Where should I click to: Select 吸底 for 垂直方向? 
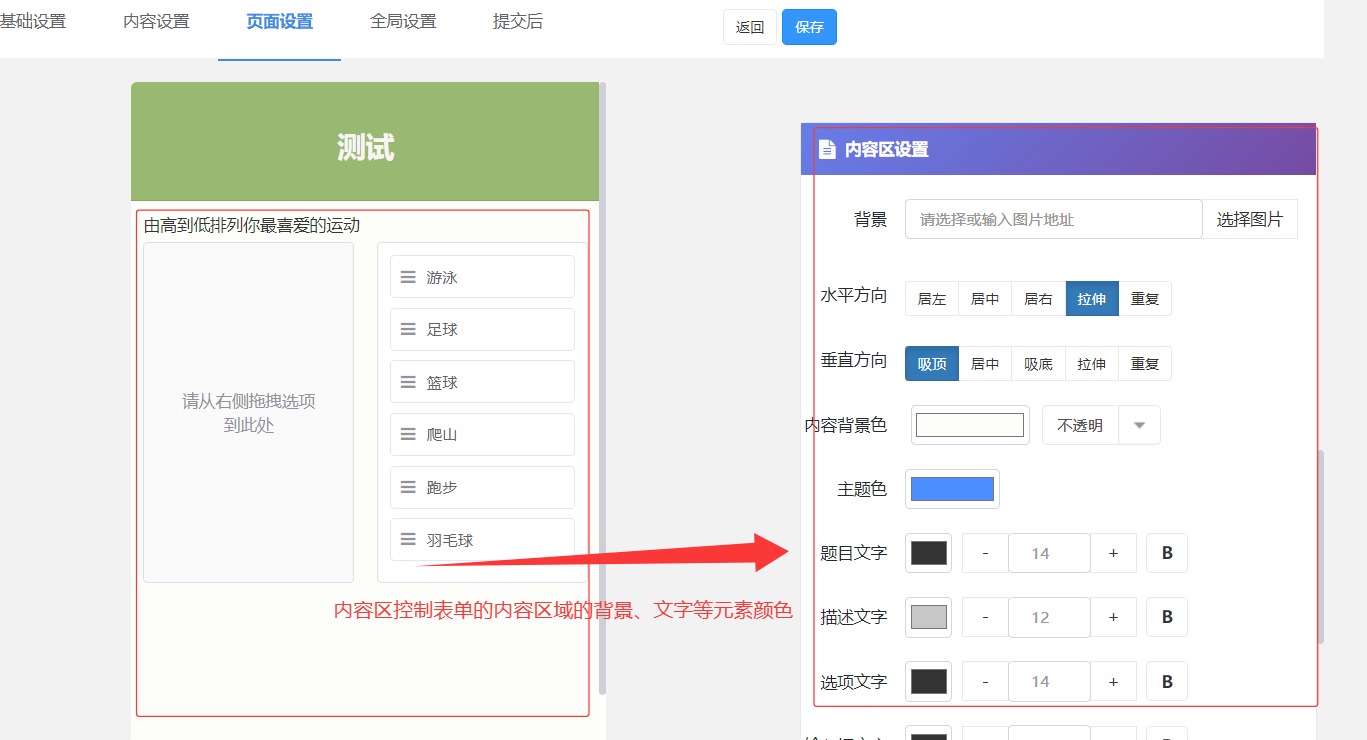[x=1038, y=364]
